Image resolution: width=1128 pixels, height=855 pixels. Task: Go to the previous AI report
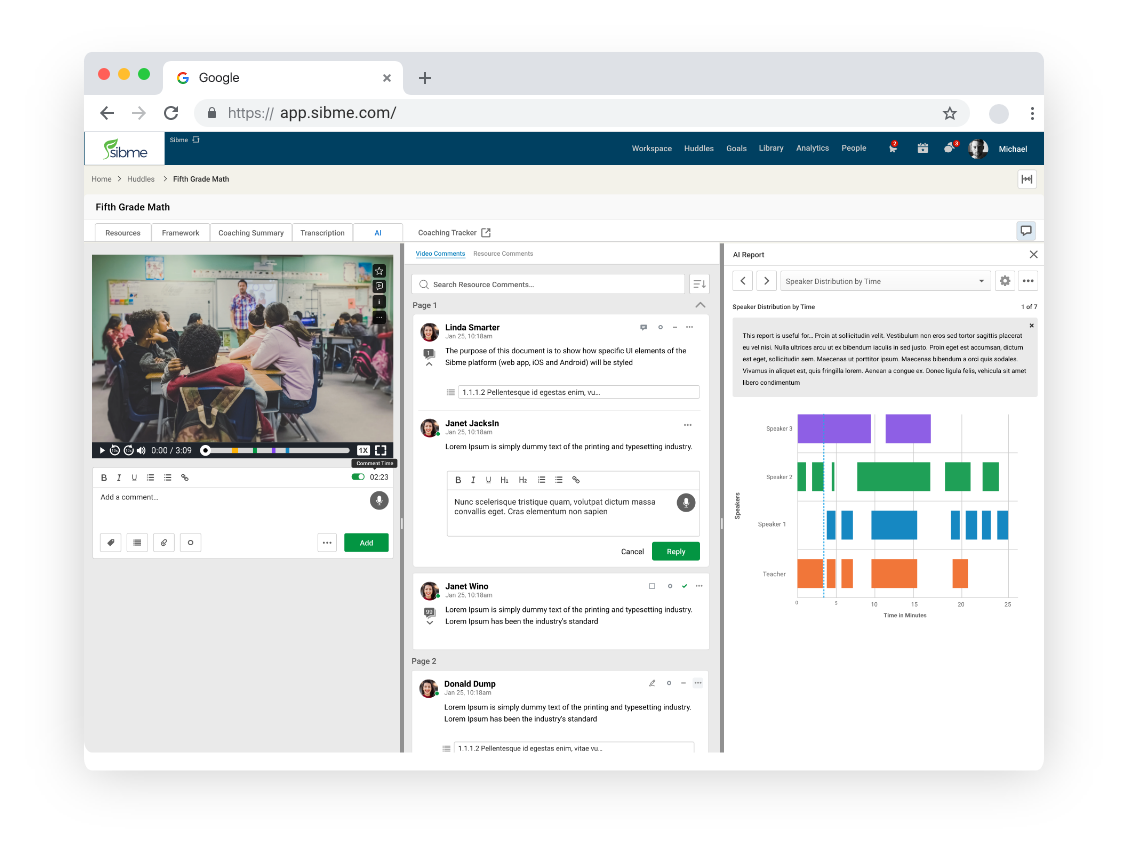coord(743,281)
